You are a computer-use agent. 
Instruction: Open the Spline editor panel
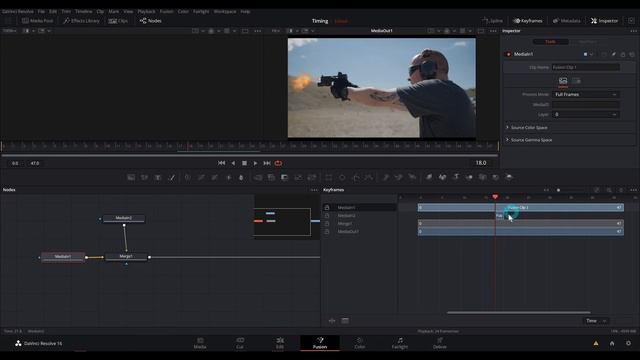(493, 21)
